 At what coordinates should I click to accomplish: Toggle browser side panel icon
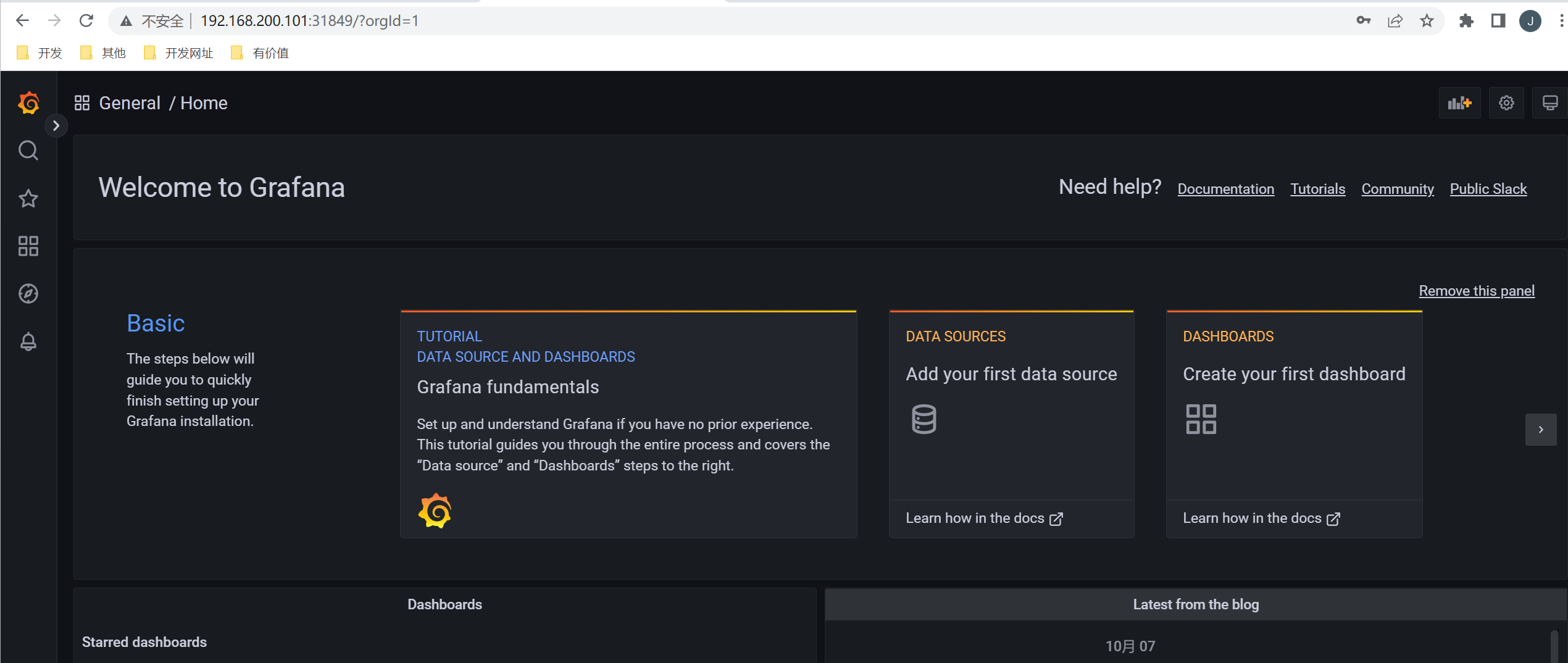click(x=1498, y=21)
